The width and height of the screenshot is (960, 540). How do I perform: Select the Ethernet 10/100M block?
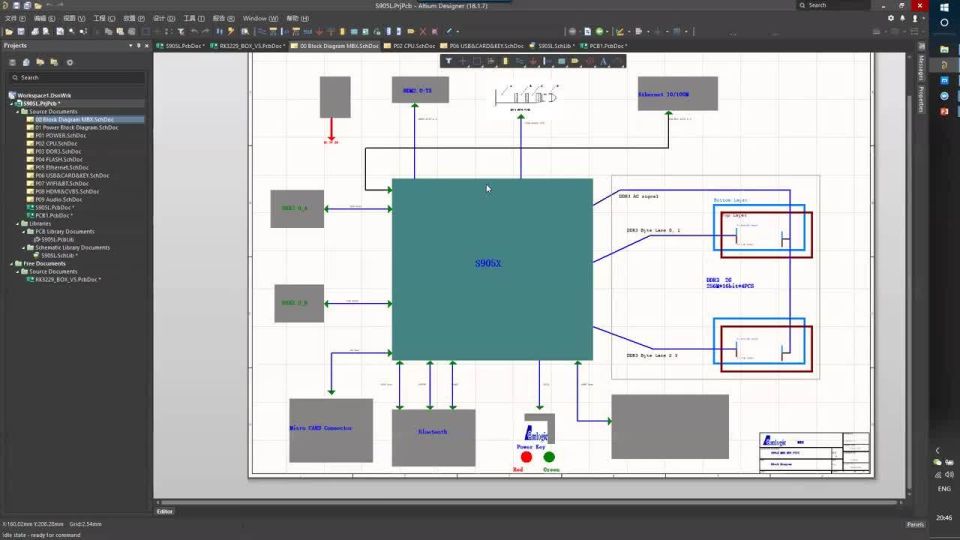coord(678,94)
